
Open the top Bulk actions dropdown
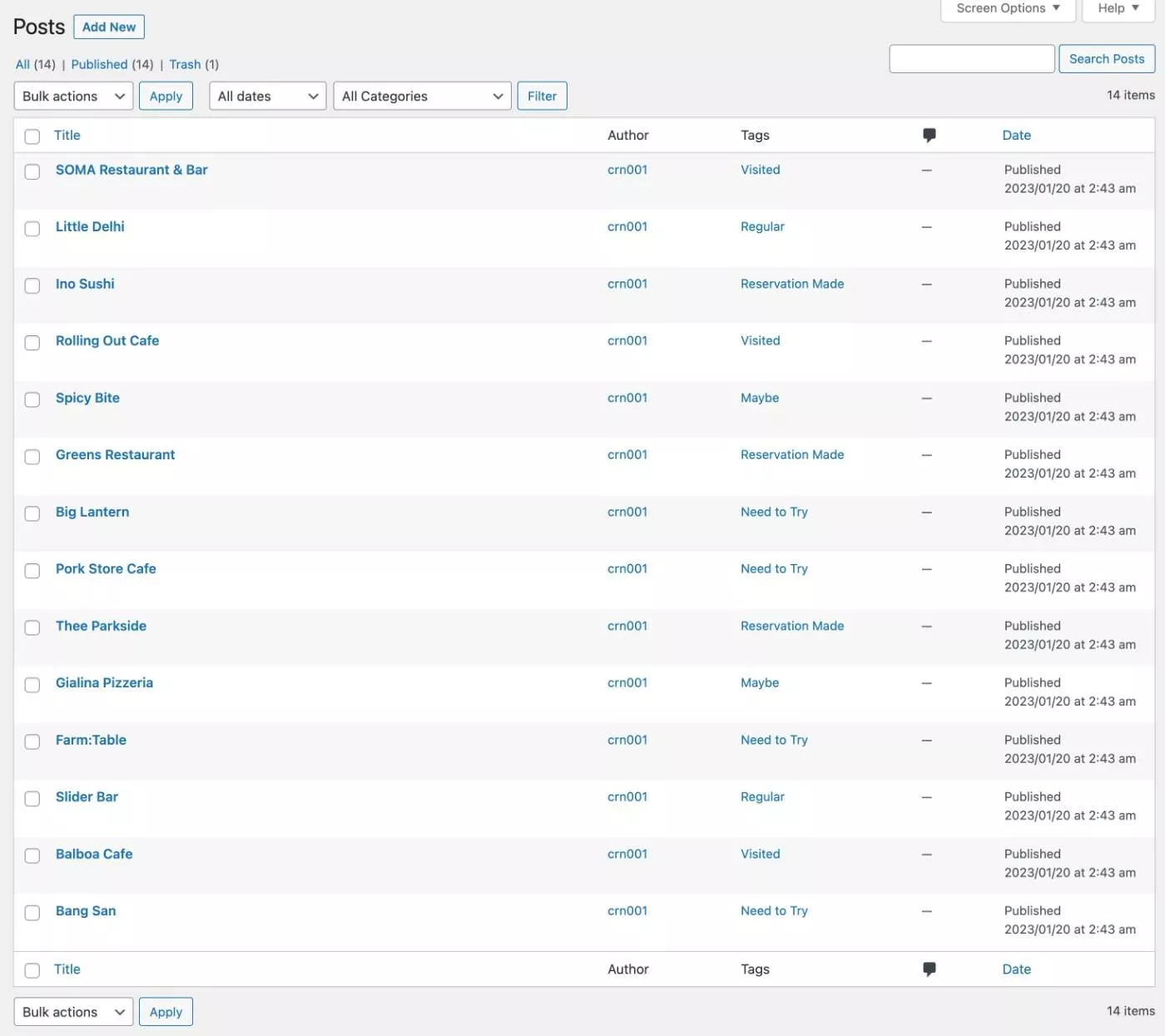pos(73,97)
